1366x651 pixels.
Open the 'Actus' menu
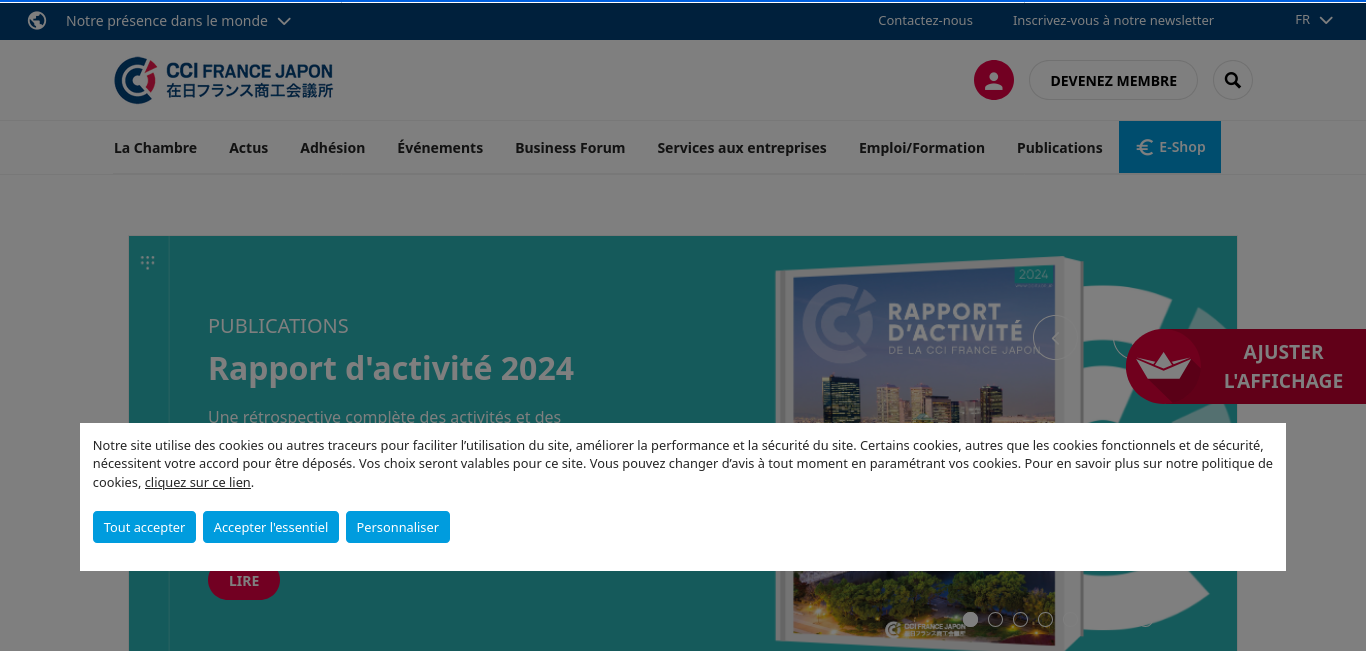(x=248, y=148)
